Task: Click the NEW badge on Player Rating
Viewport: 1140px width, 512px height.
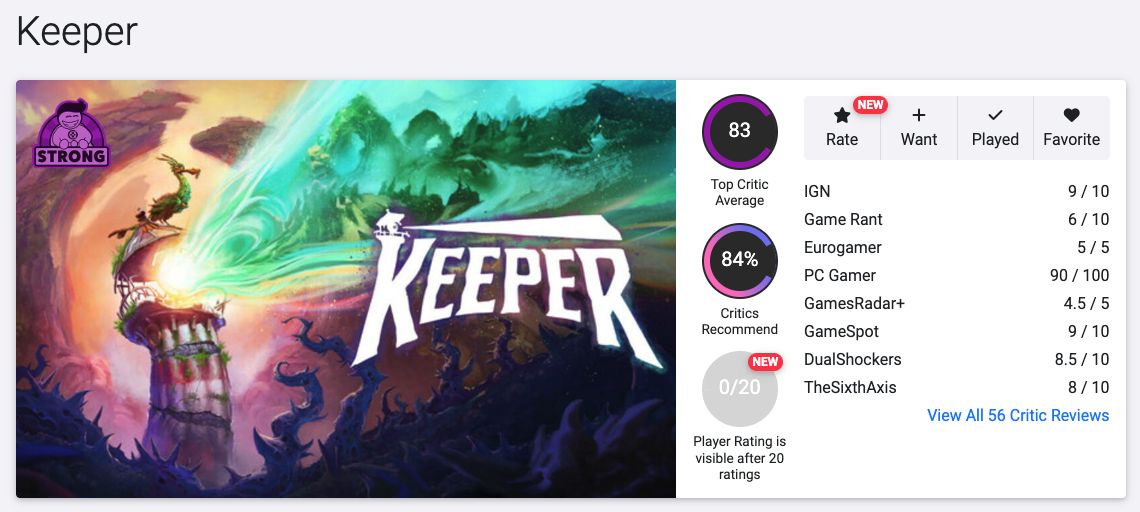Action: [765, 362]
